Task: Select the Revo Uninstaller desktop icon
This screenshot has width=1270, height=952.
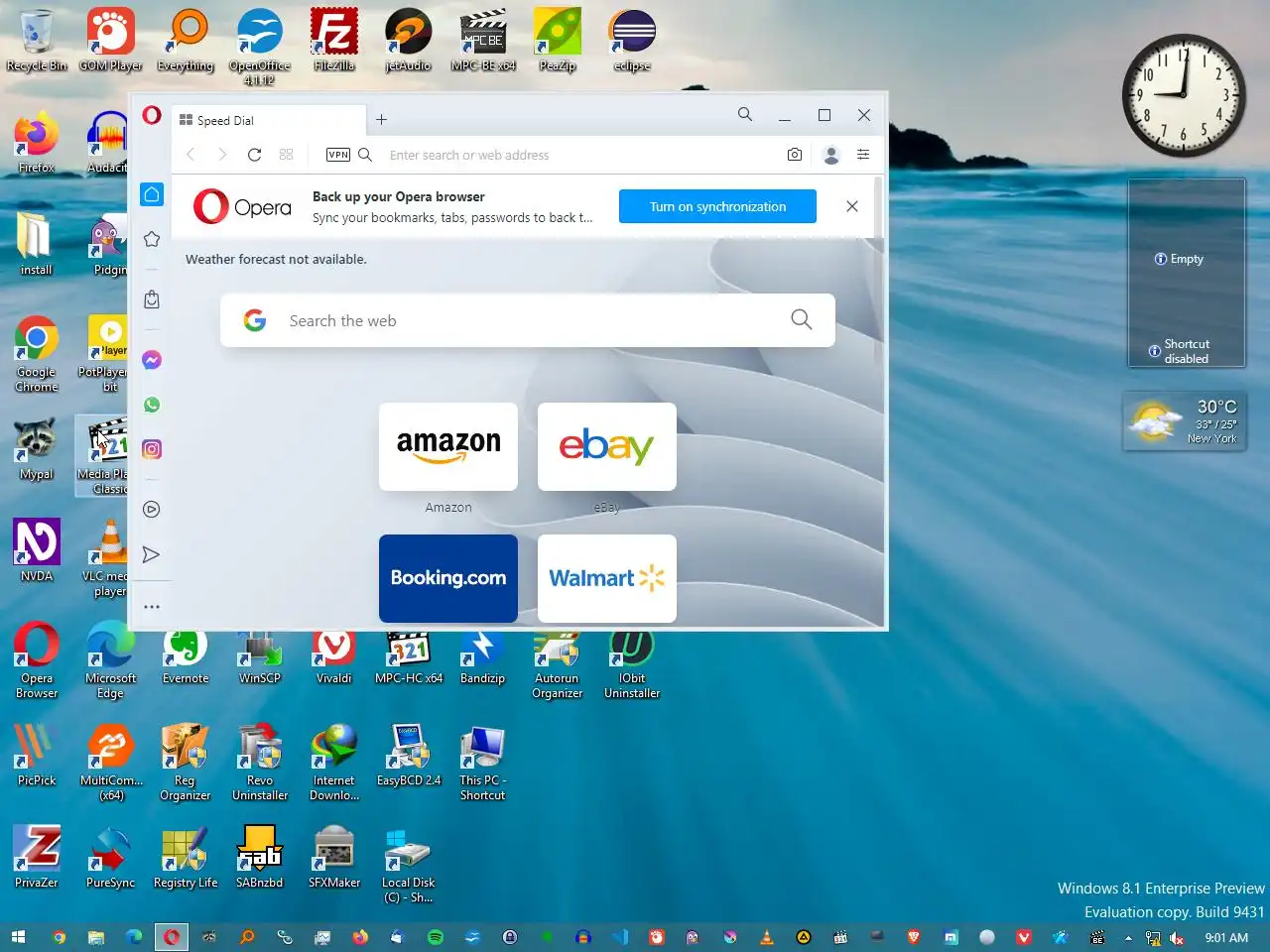Action: (x=260, y=763)
